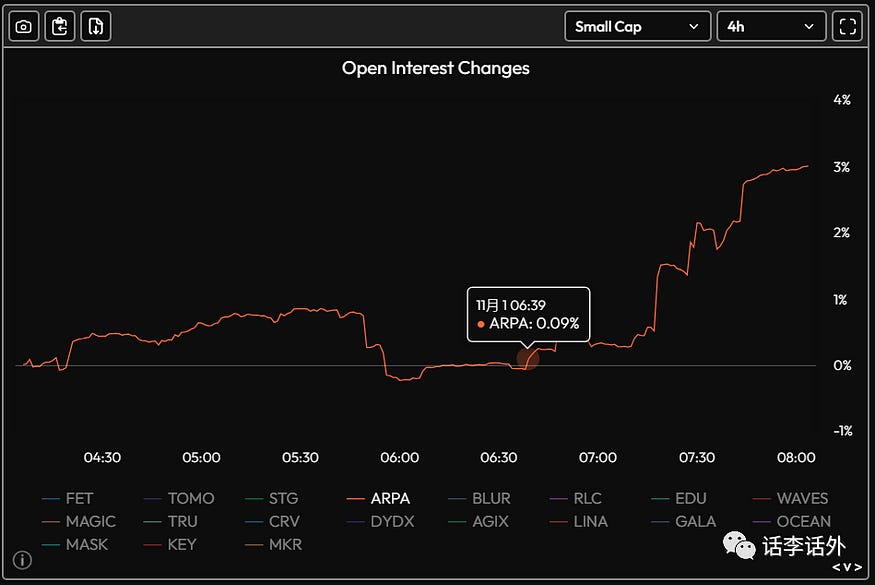The height and width of the screenshot is (585, 875).
Task: Click the Open Interest Changes chart title
Action: [436, 68]
